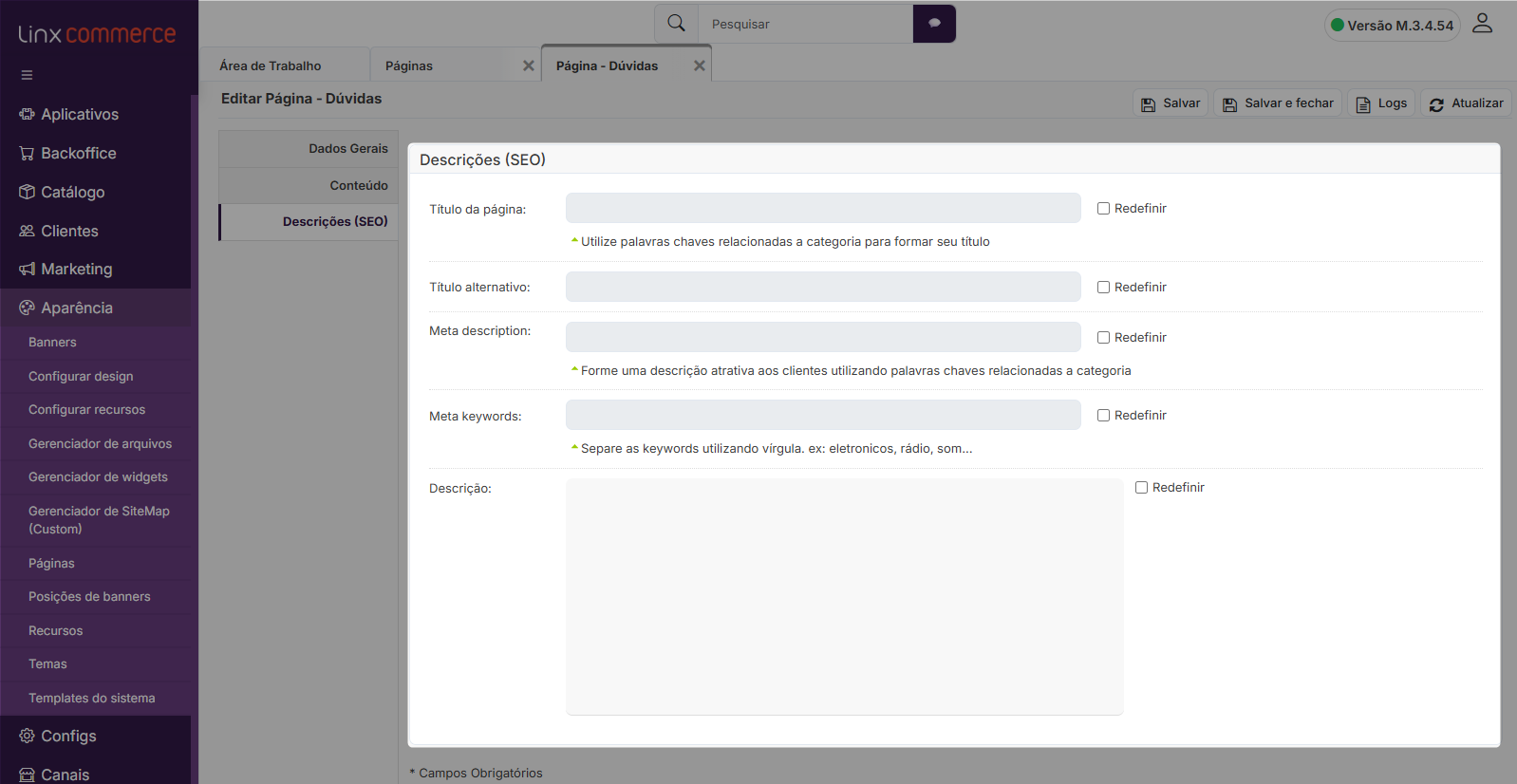Click the dark chat bubble icon beside search
This screenshot has height=784, width=1517.
pos(934,24)
